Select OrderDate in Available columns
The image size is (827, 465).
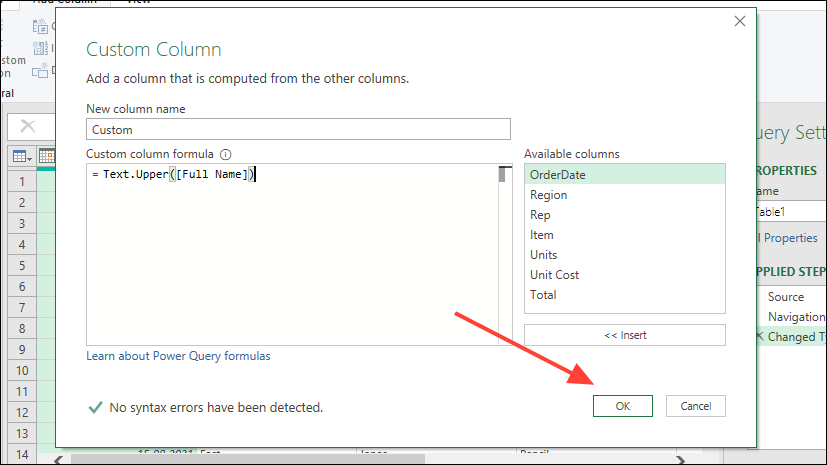[624, 175]
